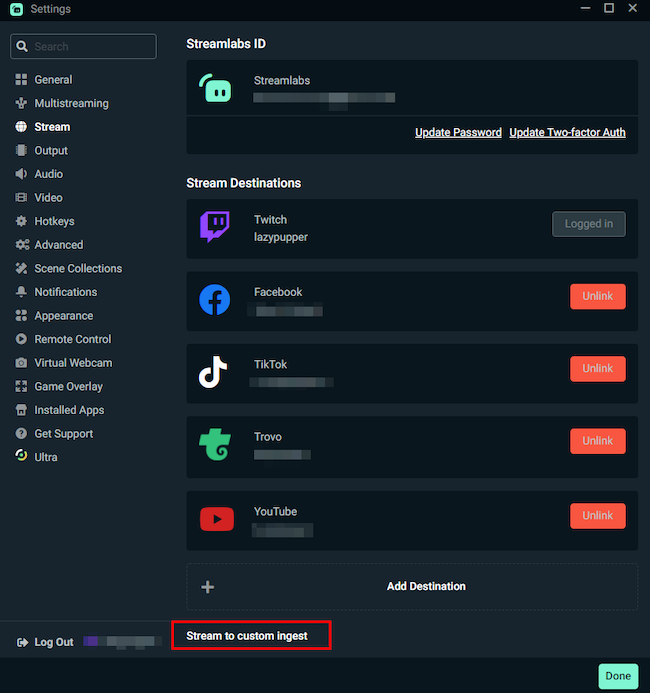The image size is (650, 693).
Task: Click the Done button
Action: [618, 676]
